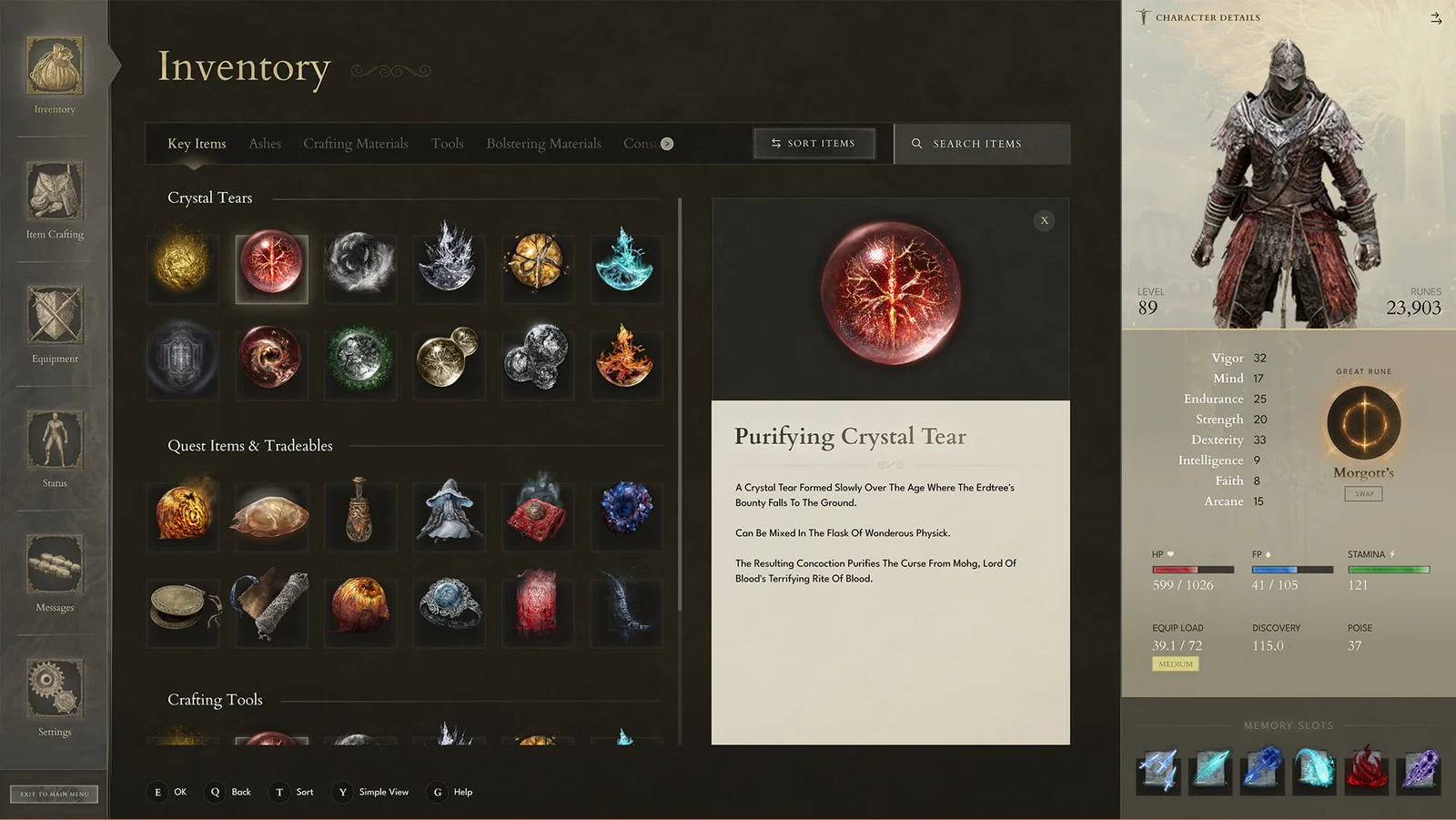Image resolution: width=1456 pixels, height=820 pixels.
Task: Close the Purifying Crystal Tear detail panel
Action: (x=1044, y=220)
